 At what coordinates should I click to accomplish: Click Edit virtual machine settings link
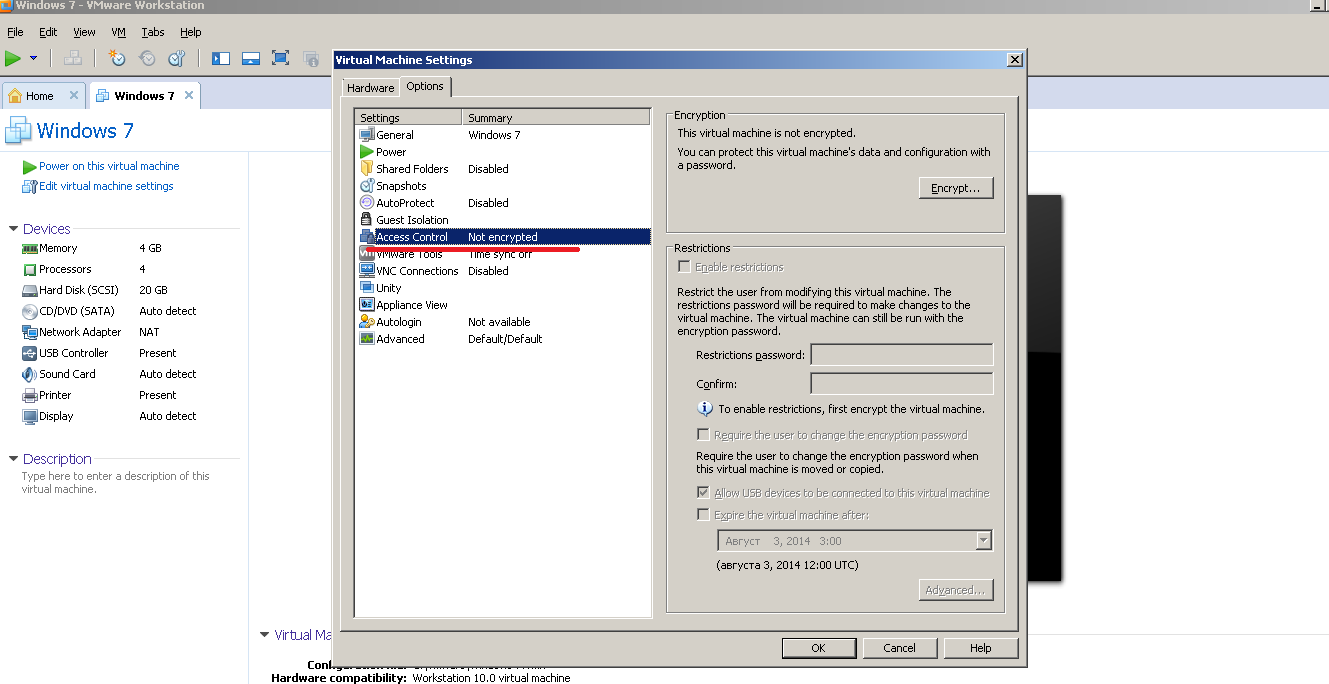point(106,186)
